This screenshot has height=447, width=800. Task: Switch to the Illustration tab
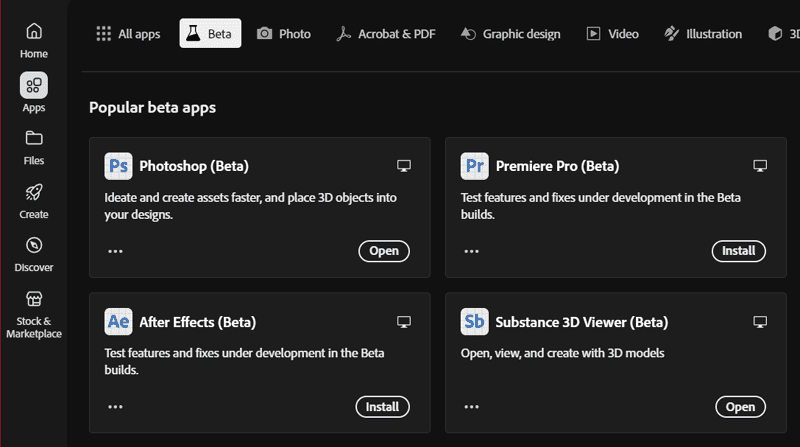(703, 34)
